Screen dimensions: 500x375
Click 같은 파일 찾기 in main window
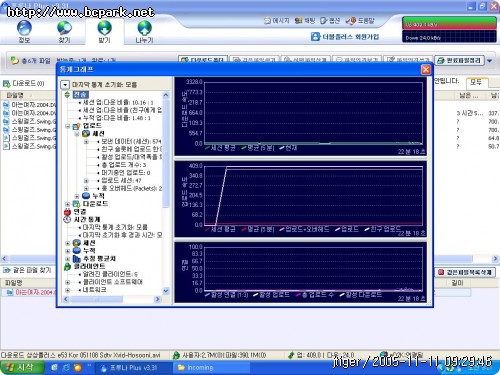(27, 270)
